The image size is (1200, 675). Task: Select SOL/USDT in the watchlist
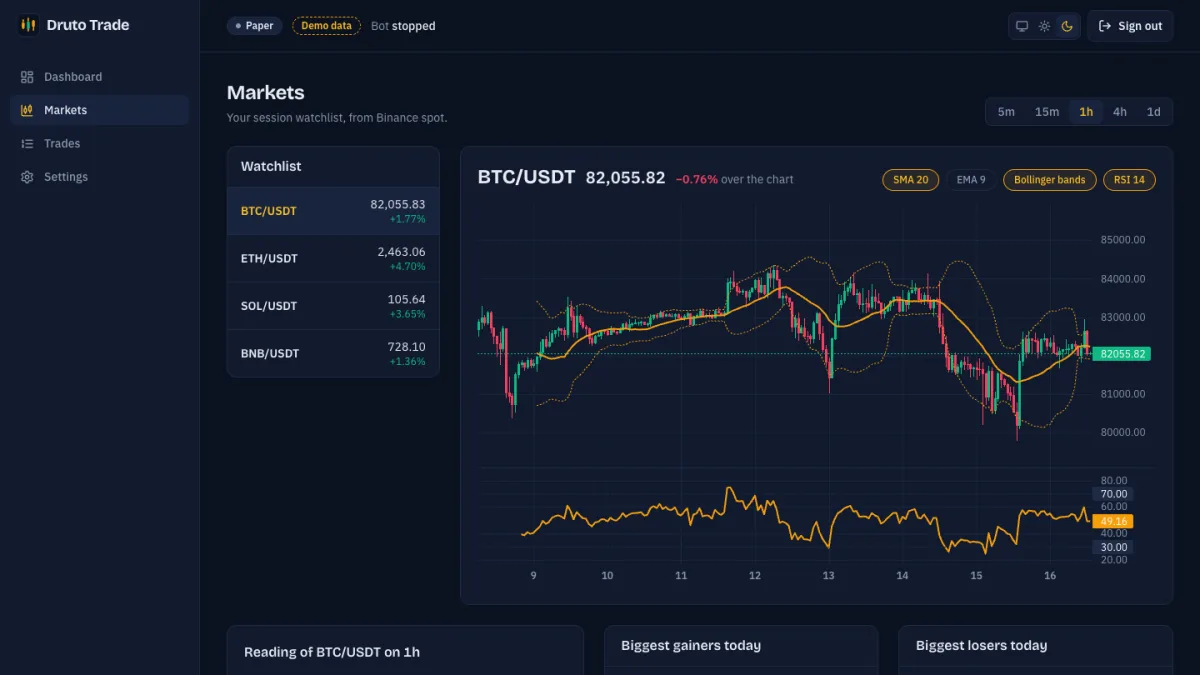(333, 306)
